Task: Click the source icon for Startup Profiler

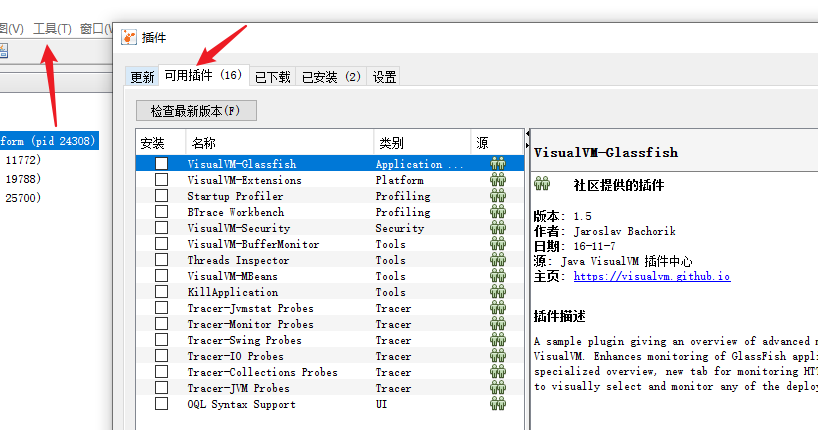Action: (498, 196)
